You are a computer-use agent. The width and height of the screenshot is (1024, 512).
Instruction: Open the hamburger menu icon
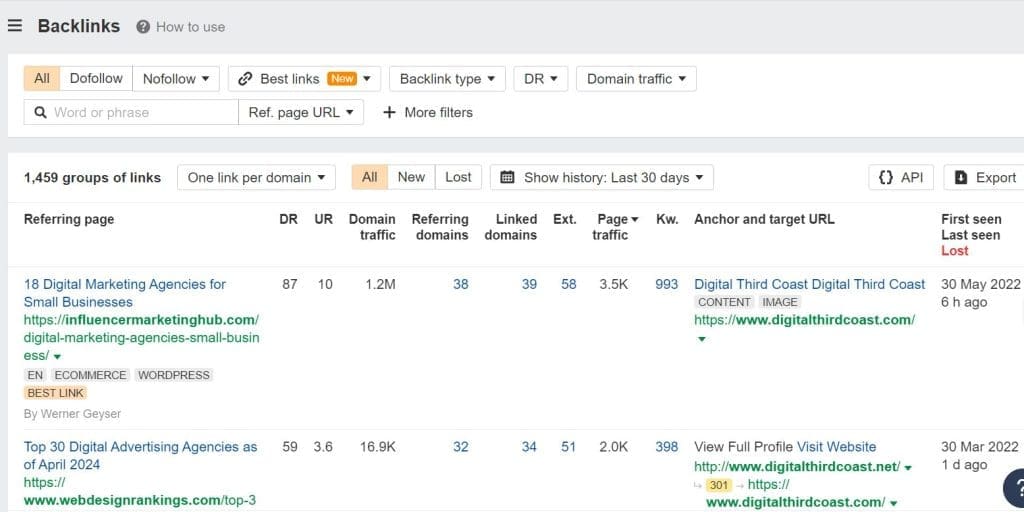[x=15, y=26]
